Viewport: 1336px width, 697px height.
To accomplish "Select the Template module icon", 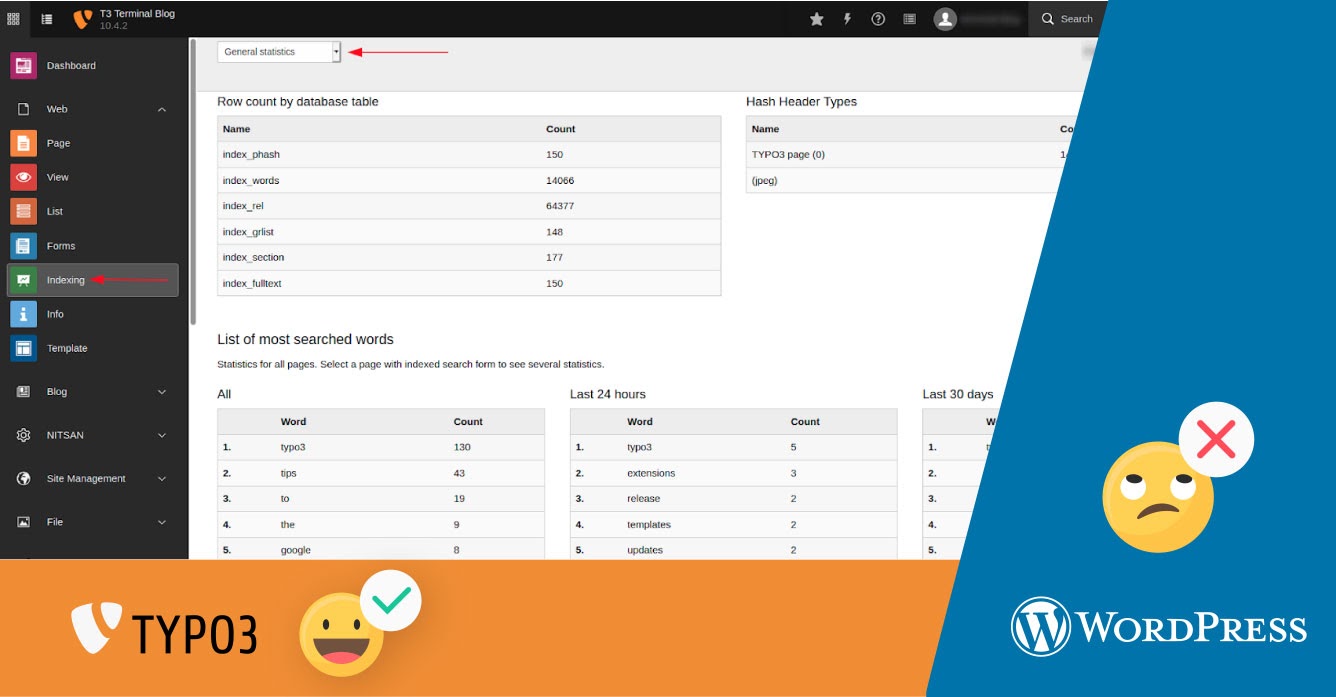I will tap(22, 348).
